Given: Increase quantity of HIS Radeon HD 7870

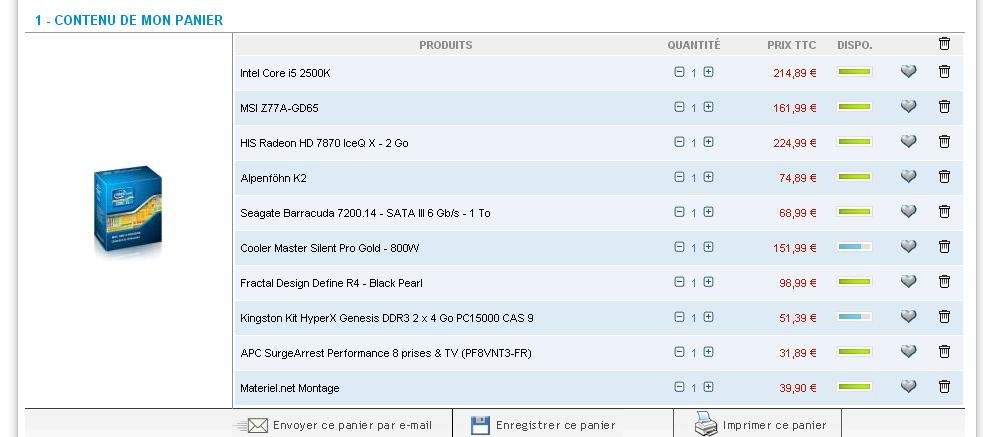Looking at the screenshot, I should (x=708, y=143).
